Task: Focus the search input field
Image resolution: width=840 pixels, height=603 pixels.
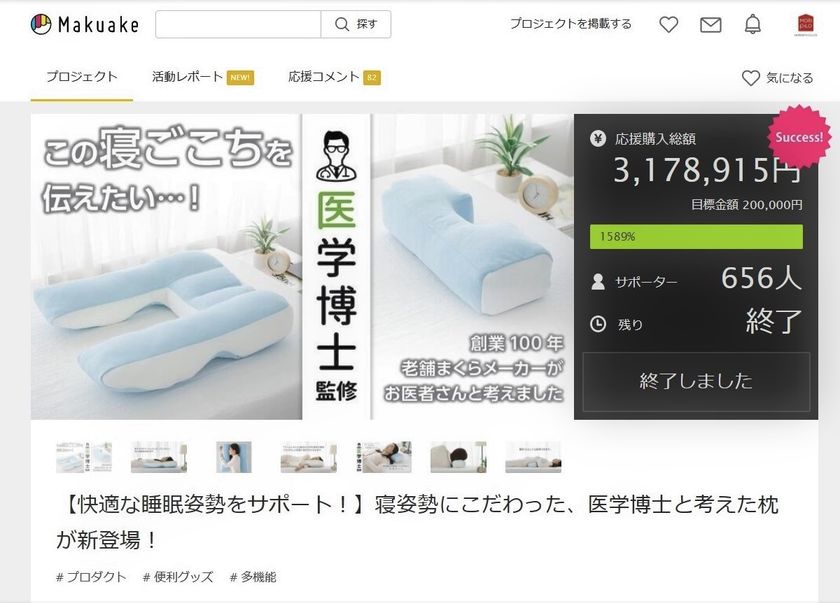Action: (x=238, y=24)
